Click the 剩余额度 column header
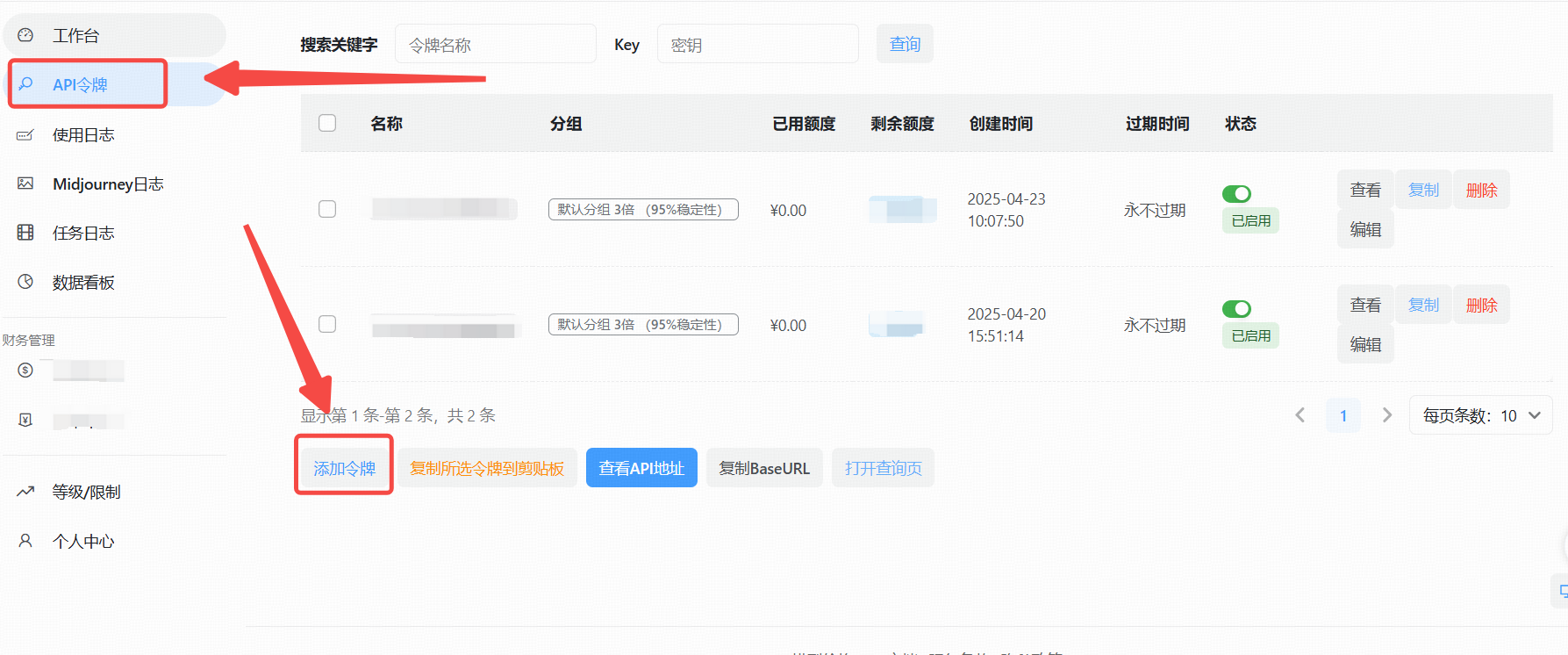1568x655 pixels. [x=902, y=123]
